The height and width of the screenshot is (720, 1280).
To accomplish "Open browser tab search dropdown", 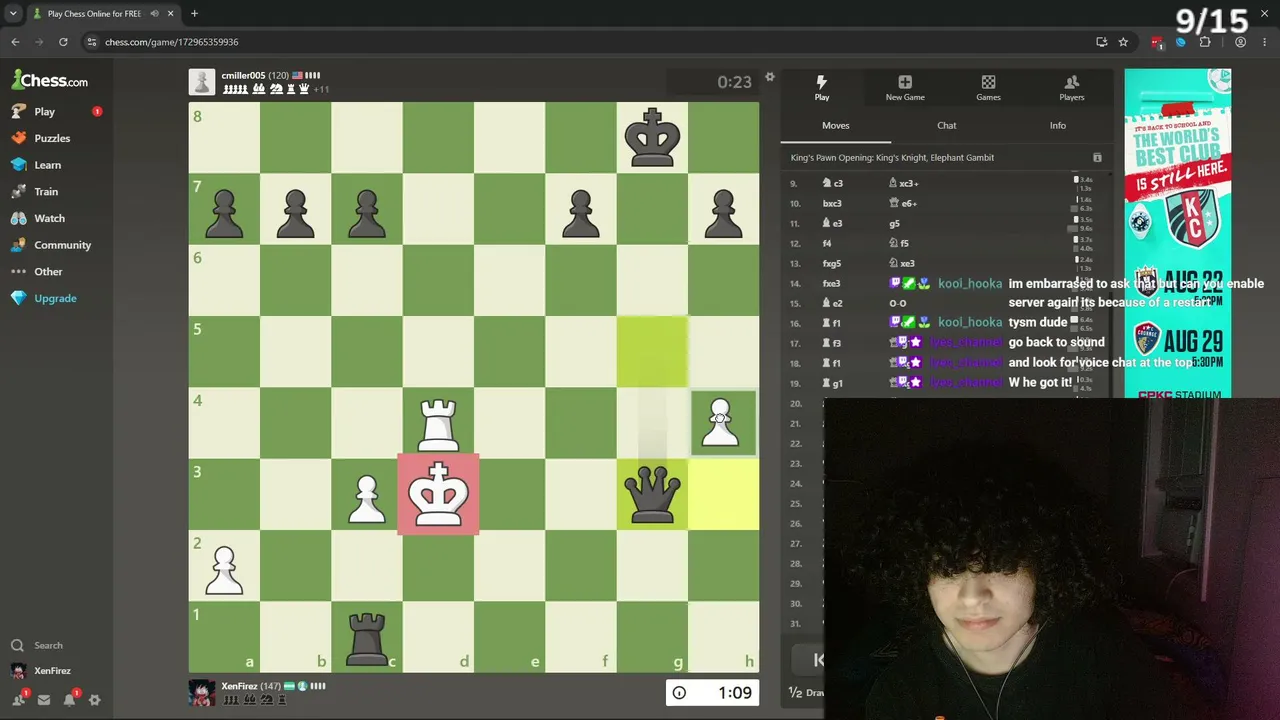I will [13, 14].
